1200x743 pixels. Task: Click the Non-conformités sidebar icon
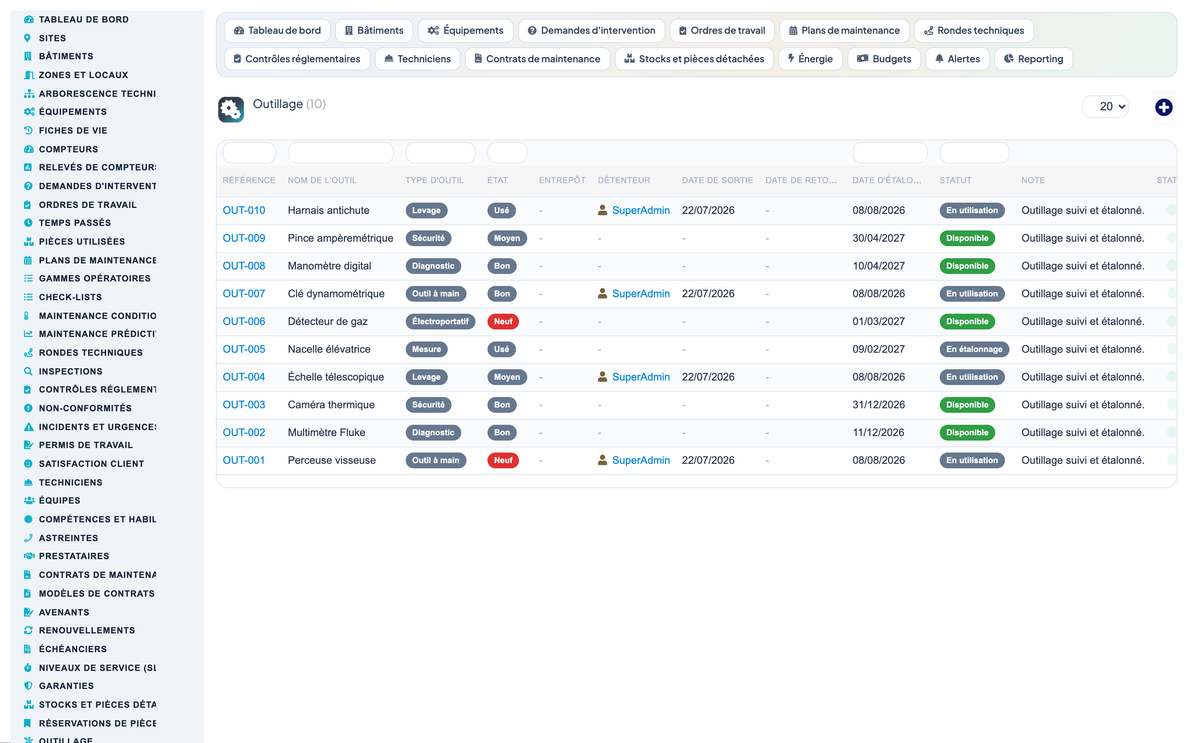point(28,408)
